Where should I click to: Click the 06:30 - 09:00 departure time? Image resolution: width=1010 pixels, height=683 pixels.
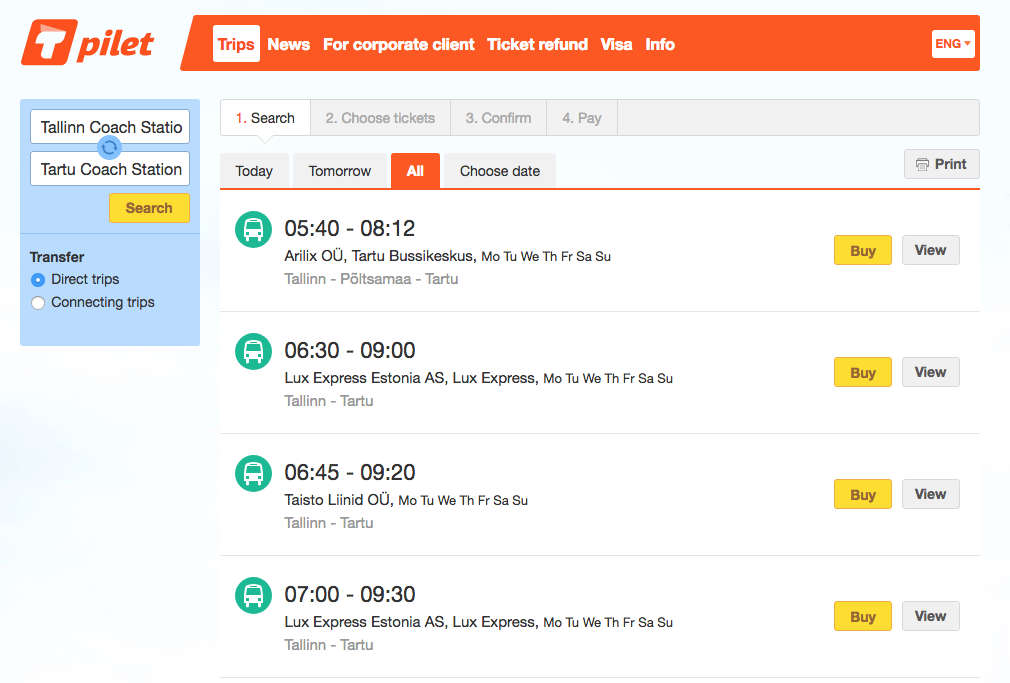350,351
